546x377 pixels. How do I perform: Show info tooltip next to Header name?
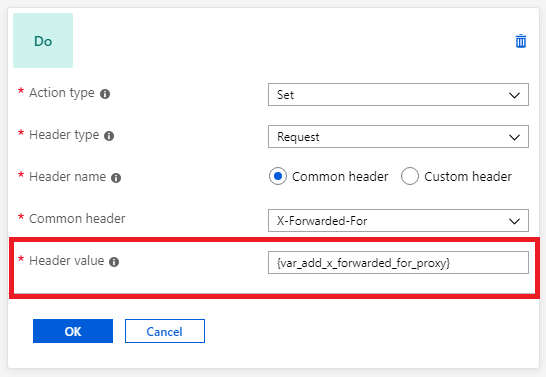(x=116, y=178)
